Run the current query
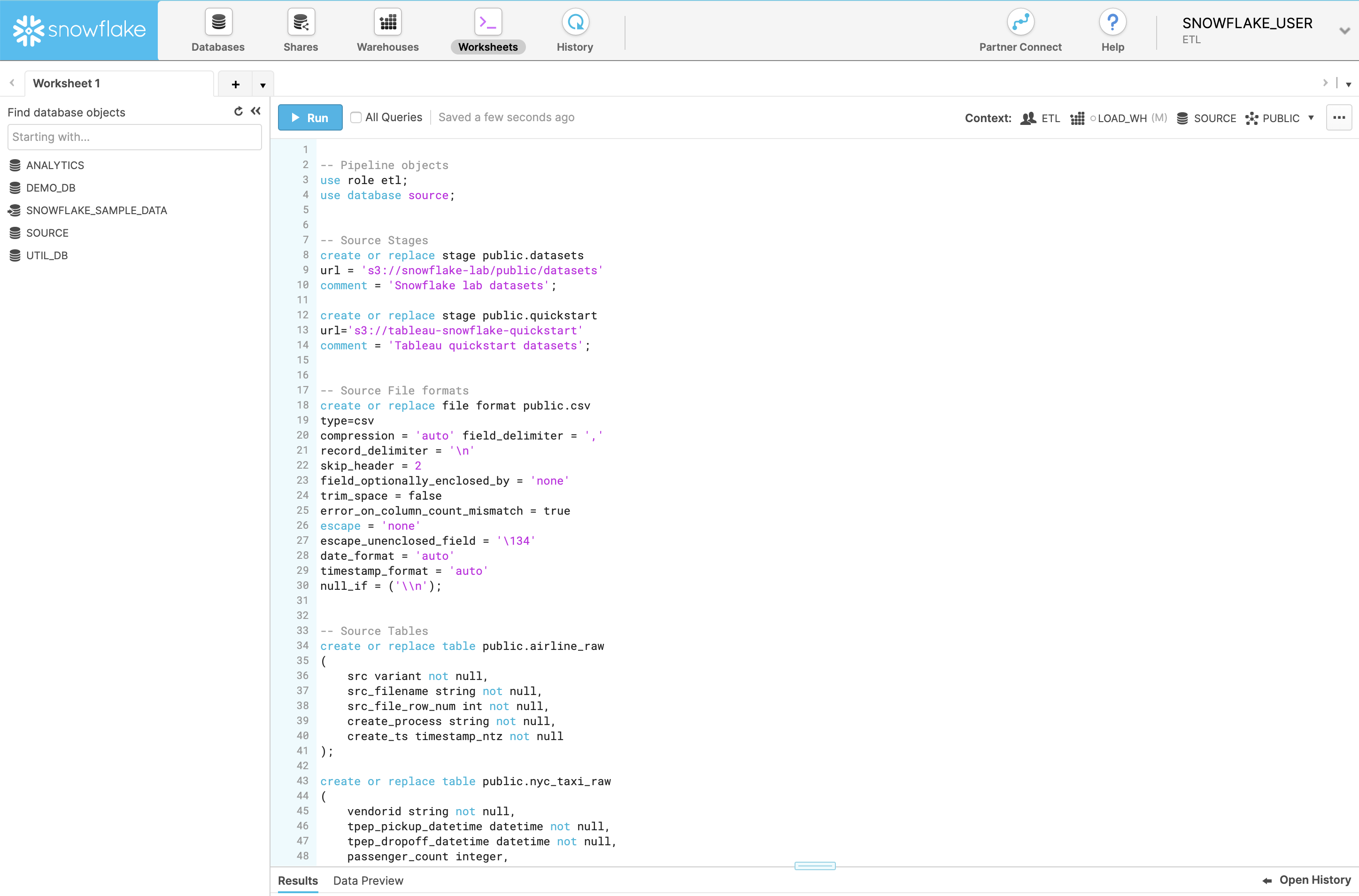1359x896 pixels. 310,117
